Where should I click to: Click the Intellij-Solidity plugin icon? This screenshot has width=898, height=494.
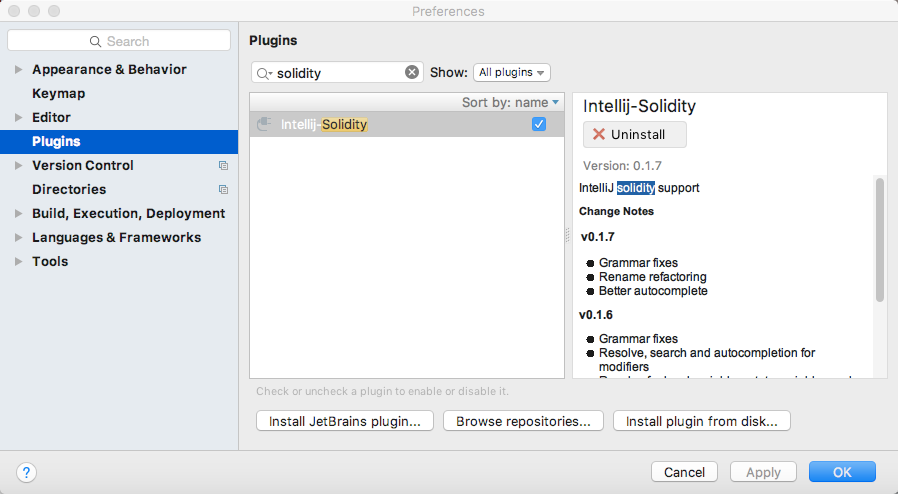point(264,124)
